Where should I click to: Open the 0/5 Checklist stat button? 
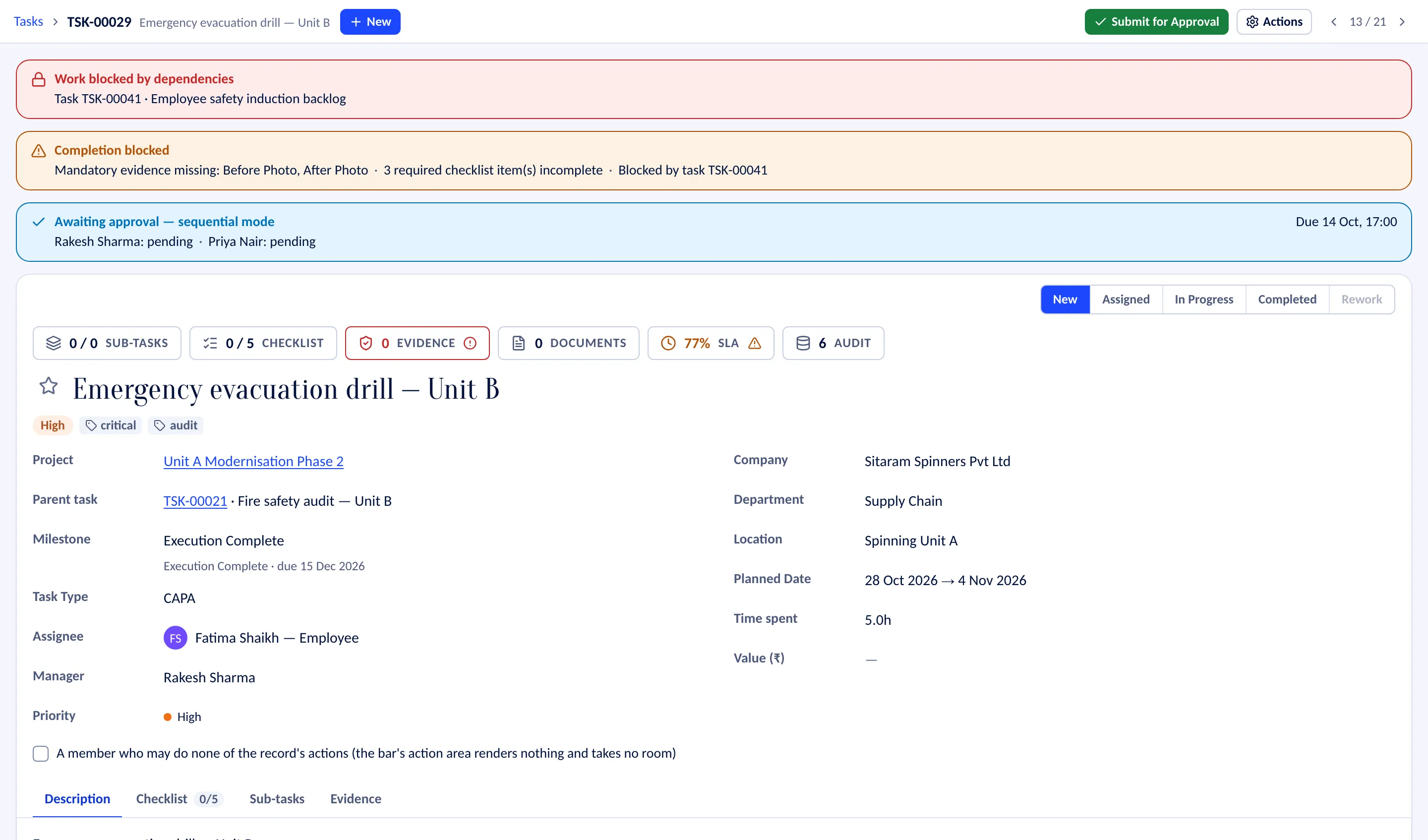263,343
